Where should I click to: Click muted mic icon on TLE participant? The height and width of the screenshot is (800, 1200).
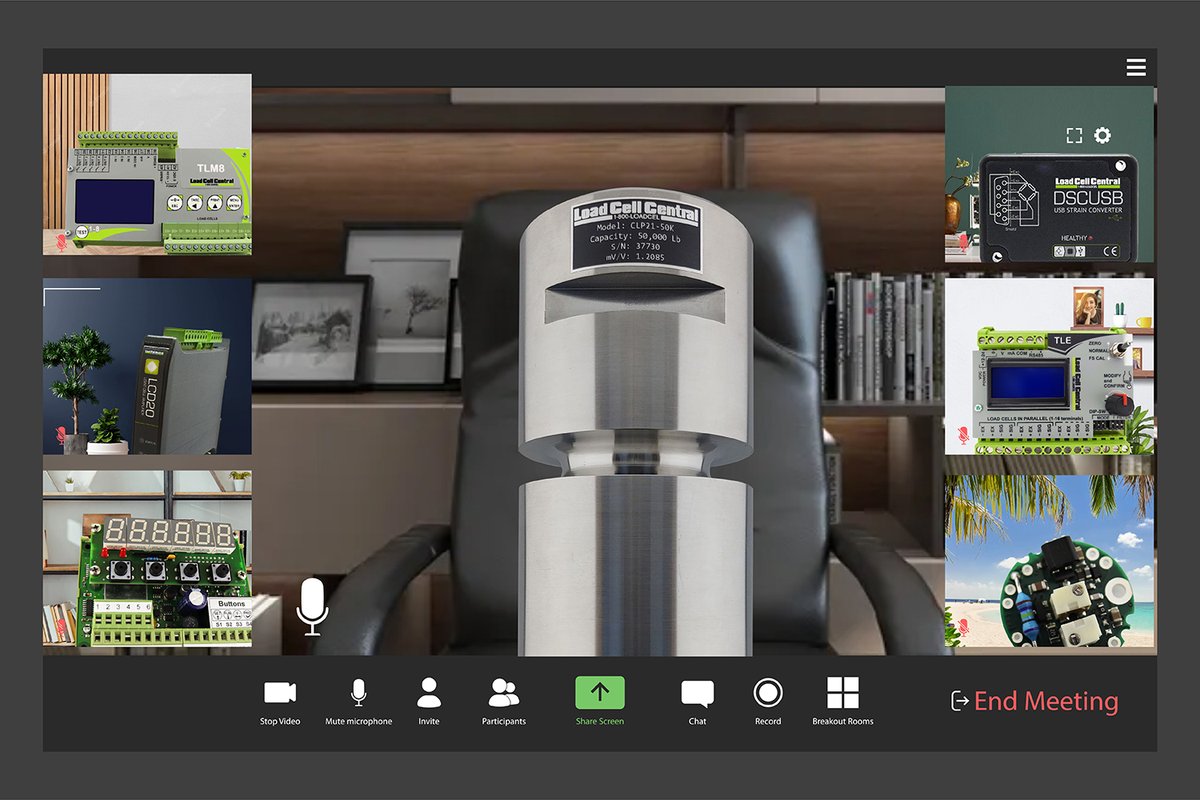(x=964, y=434)
